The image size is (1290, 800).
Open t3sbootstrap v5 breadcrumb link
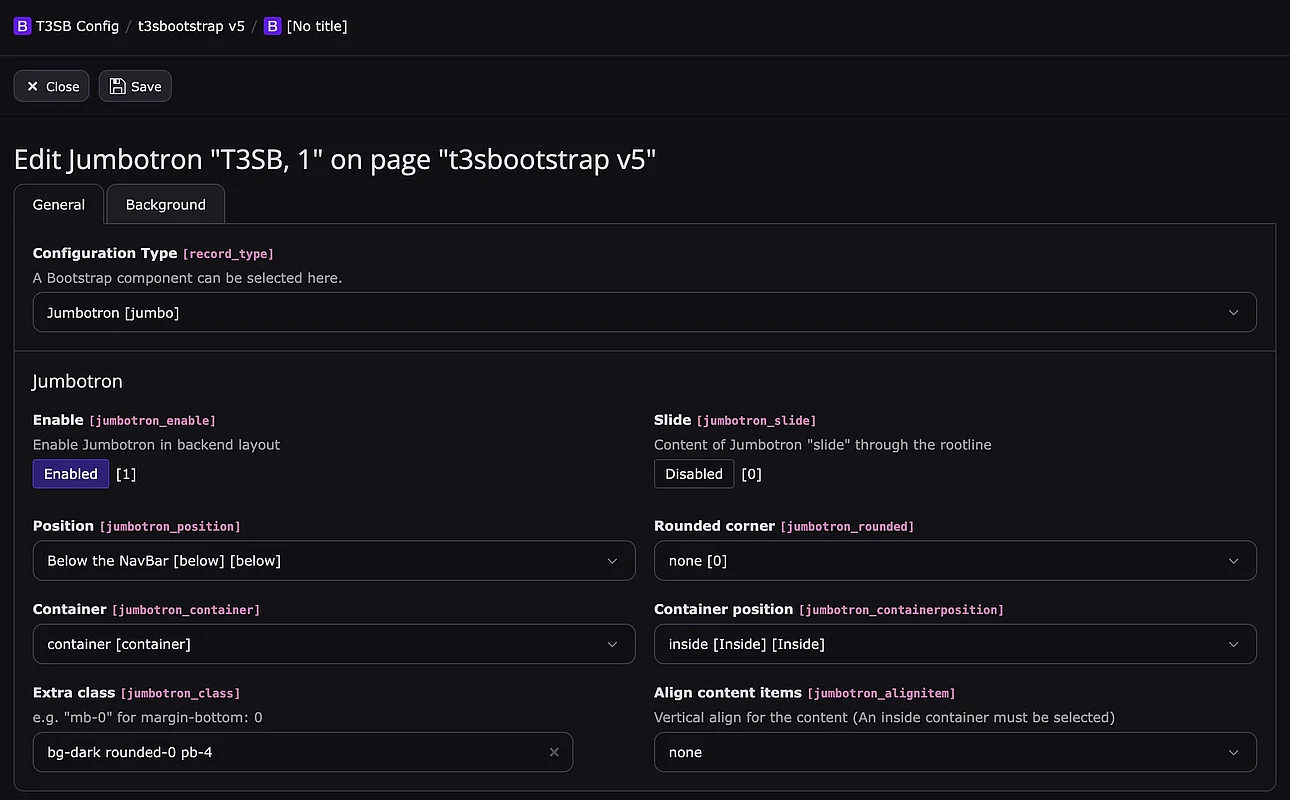point(191,26)
